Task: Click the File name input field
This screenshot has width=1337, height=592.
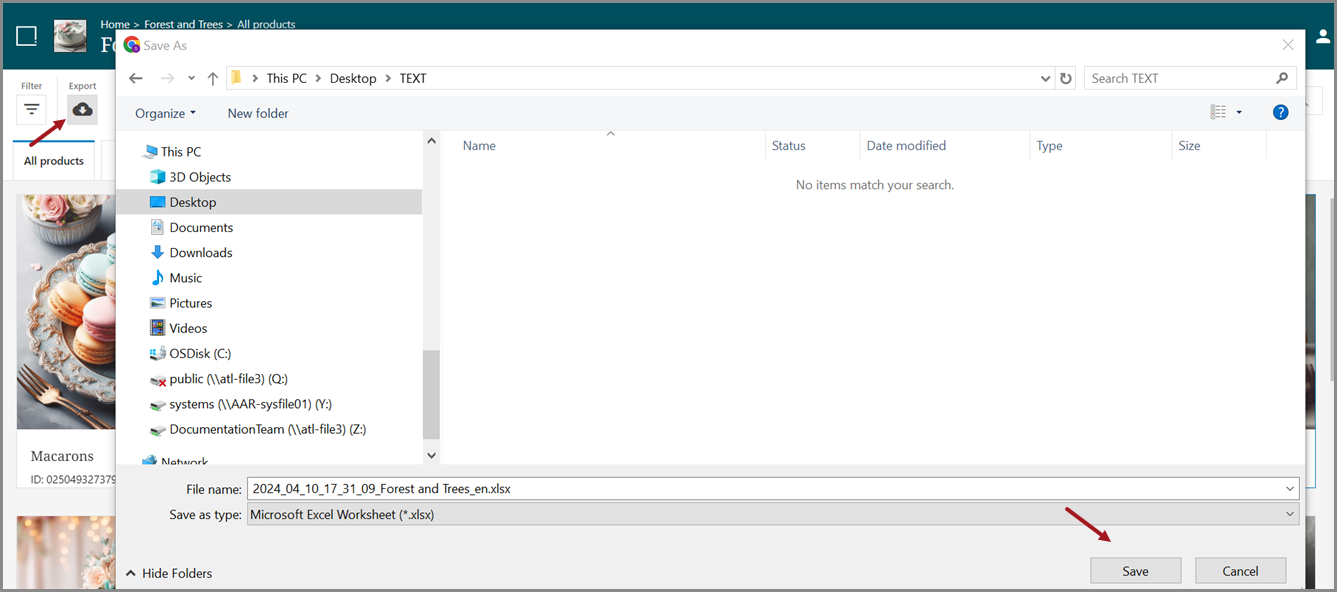Action: [765, 489]
